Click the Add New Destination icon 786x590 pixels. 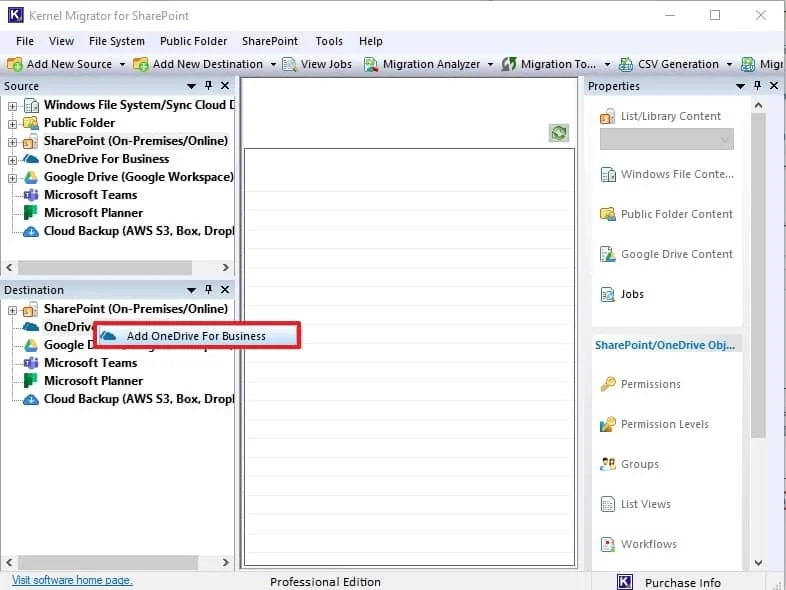(x=140, y=64)
